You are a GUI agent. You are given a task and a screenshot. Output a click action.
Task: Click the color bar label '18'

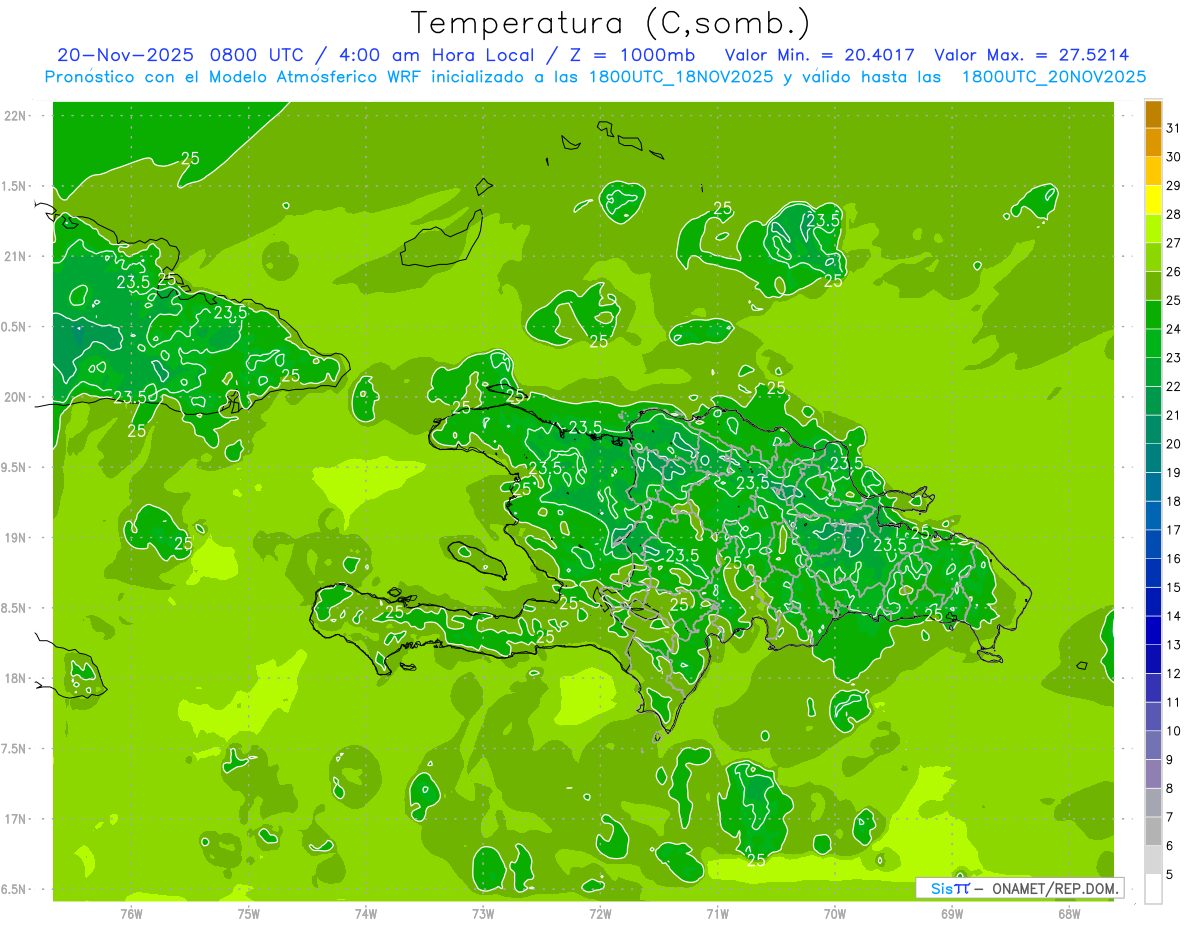pos(1174,502)
